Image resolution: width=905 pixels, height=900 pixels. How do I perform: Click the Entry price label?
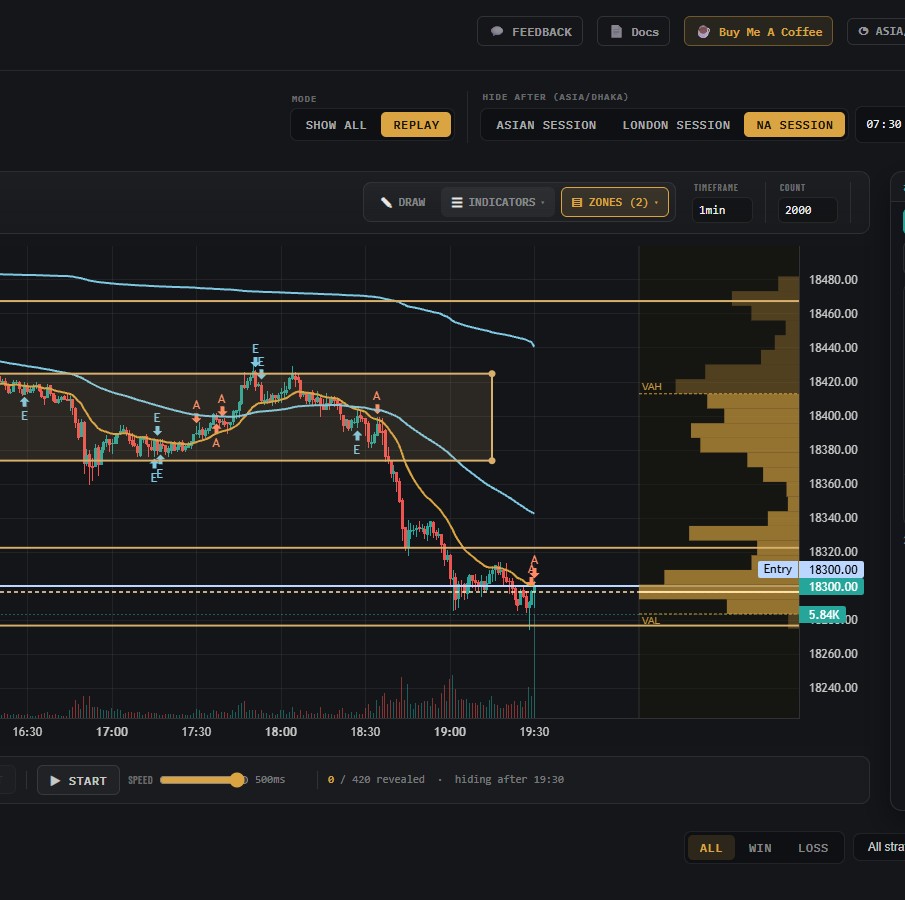[777, 569]
